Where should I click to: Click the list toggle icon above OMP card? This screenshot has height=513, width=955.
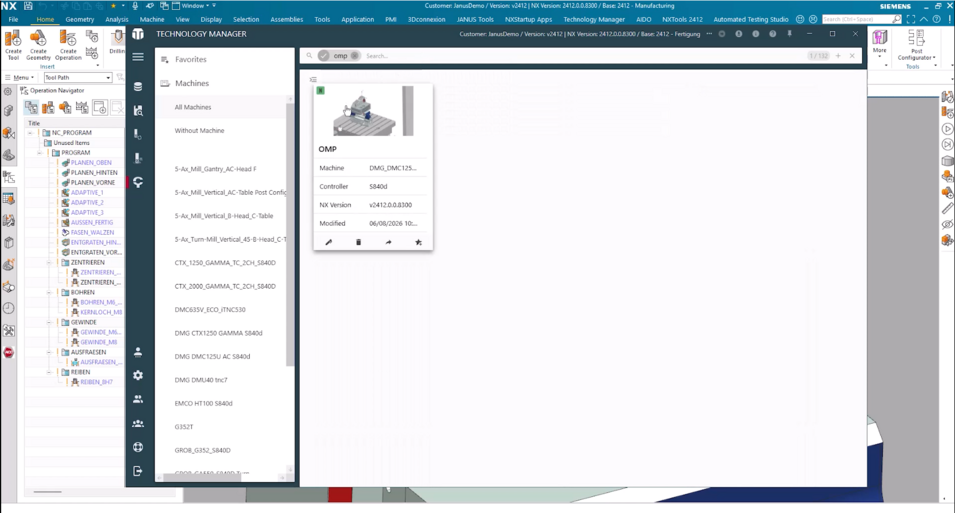tap(313, 79)
